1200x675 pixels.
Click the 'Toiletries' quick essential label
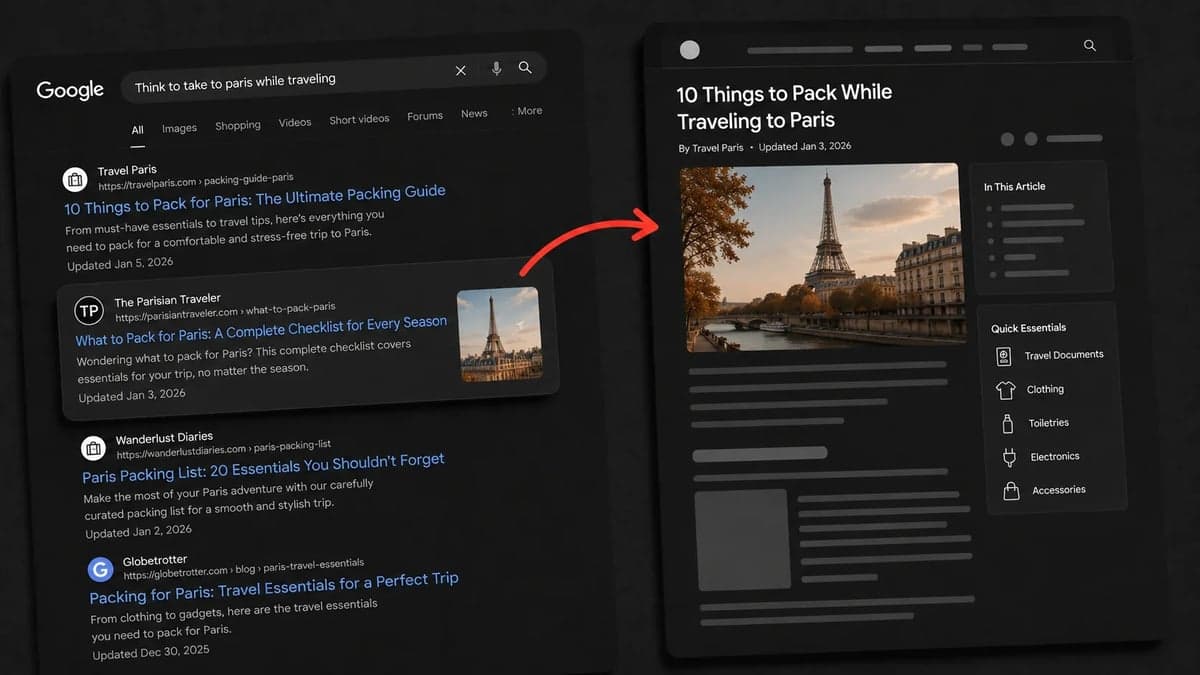click(1049, 423)
